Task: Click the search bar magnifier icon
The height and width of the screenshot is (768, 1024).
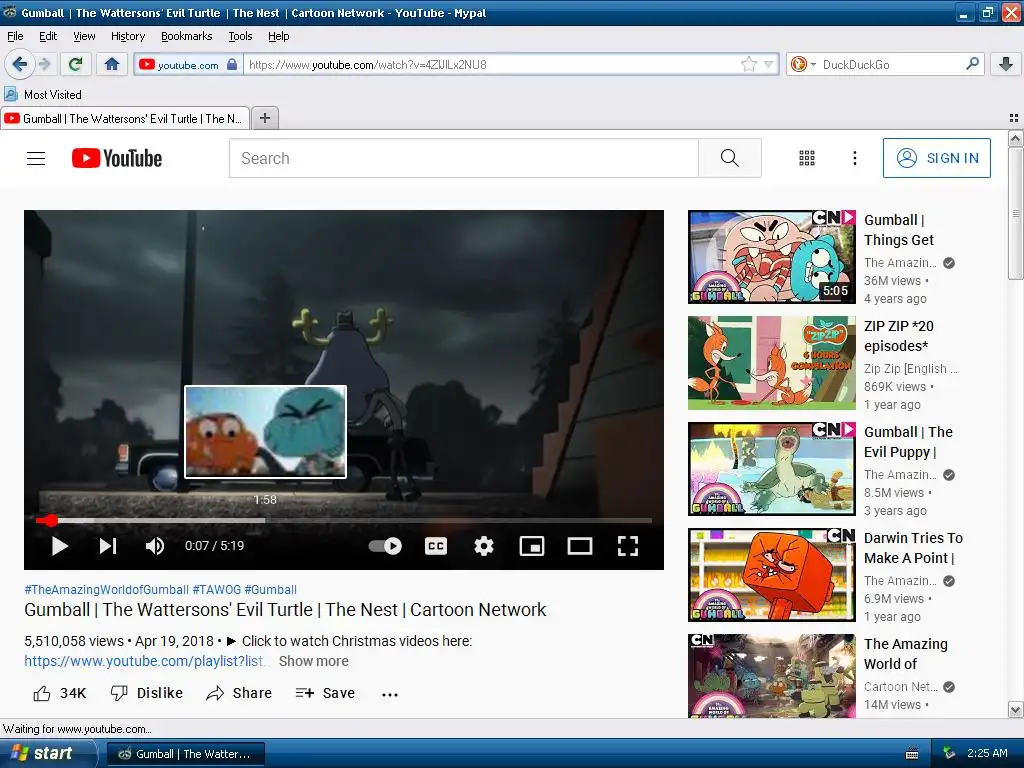Action: tap(972, 63)
